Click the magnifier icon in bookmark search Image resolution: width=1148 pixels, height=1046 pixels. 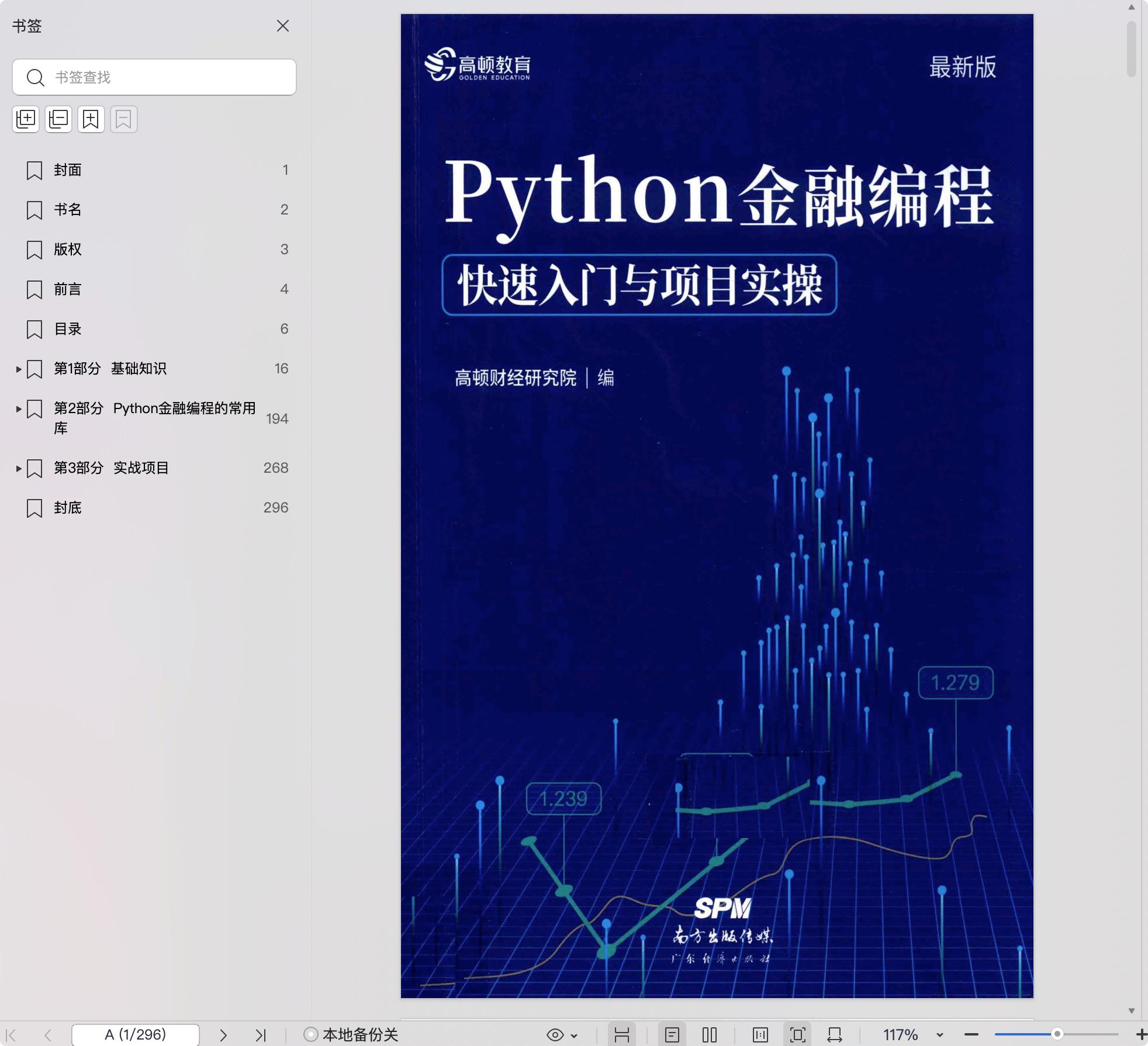pyautogui.click(x=36, y=77)
